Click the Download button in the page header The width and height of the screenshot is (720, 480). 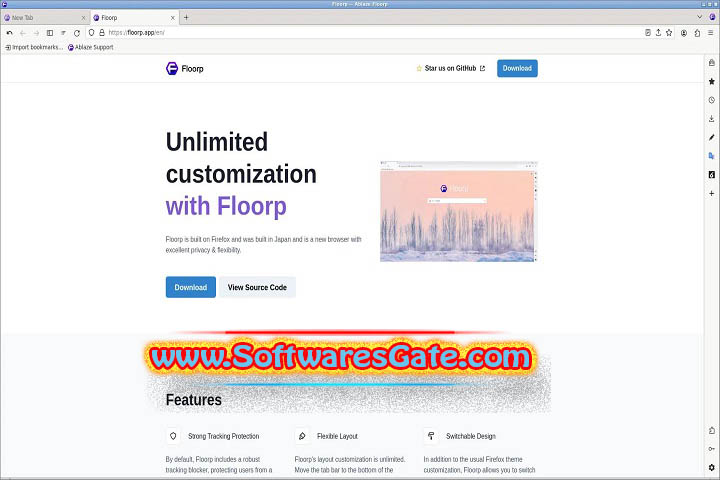[x=517, y=68]
